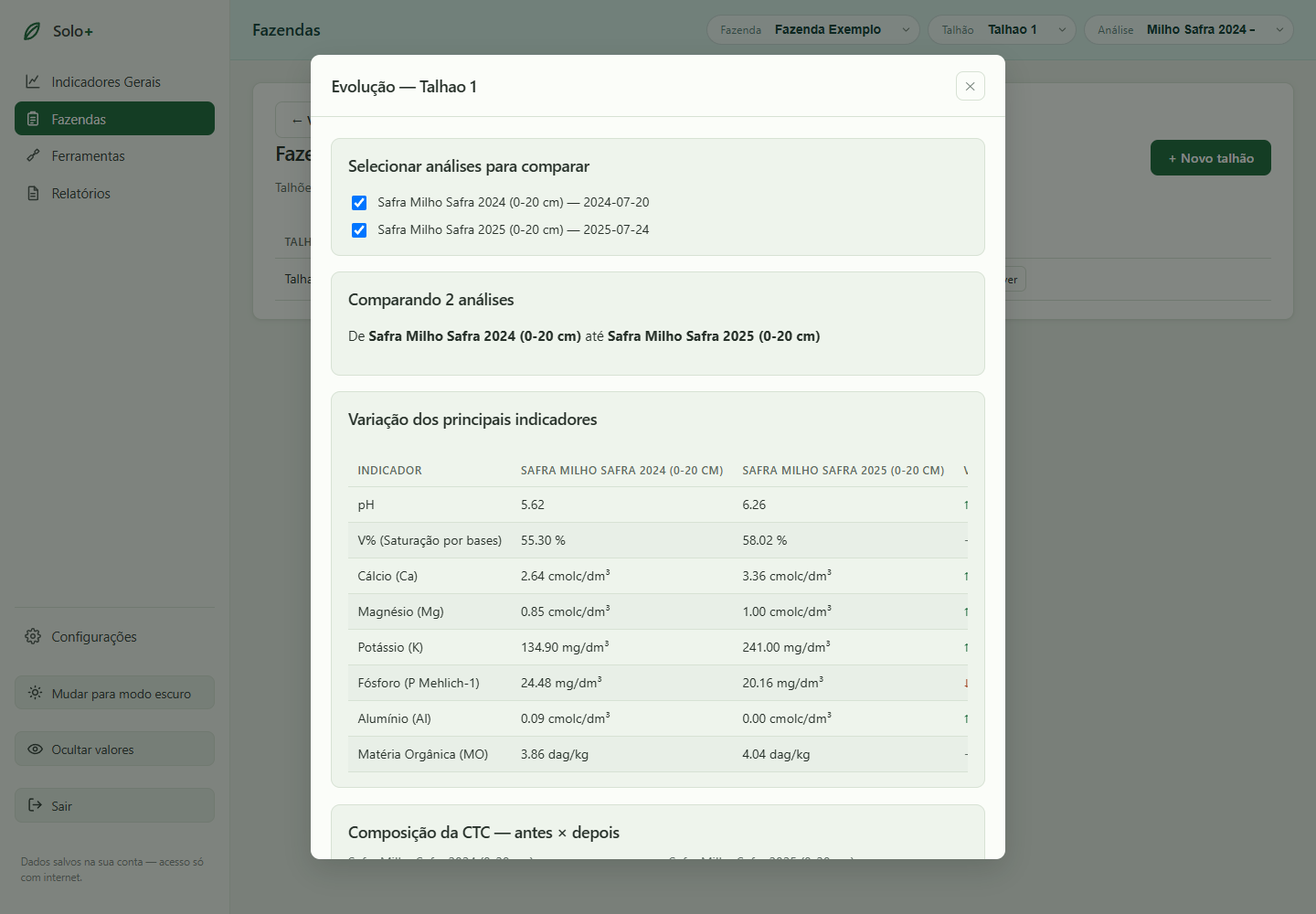Click Mudar para modo escuro button
1316x914 pixels.
coord(114,693)
